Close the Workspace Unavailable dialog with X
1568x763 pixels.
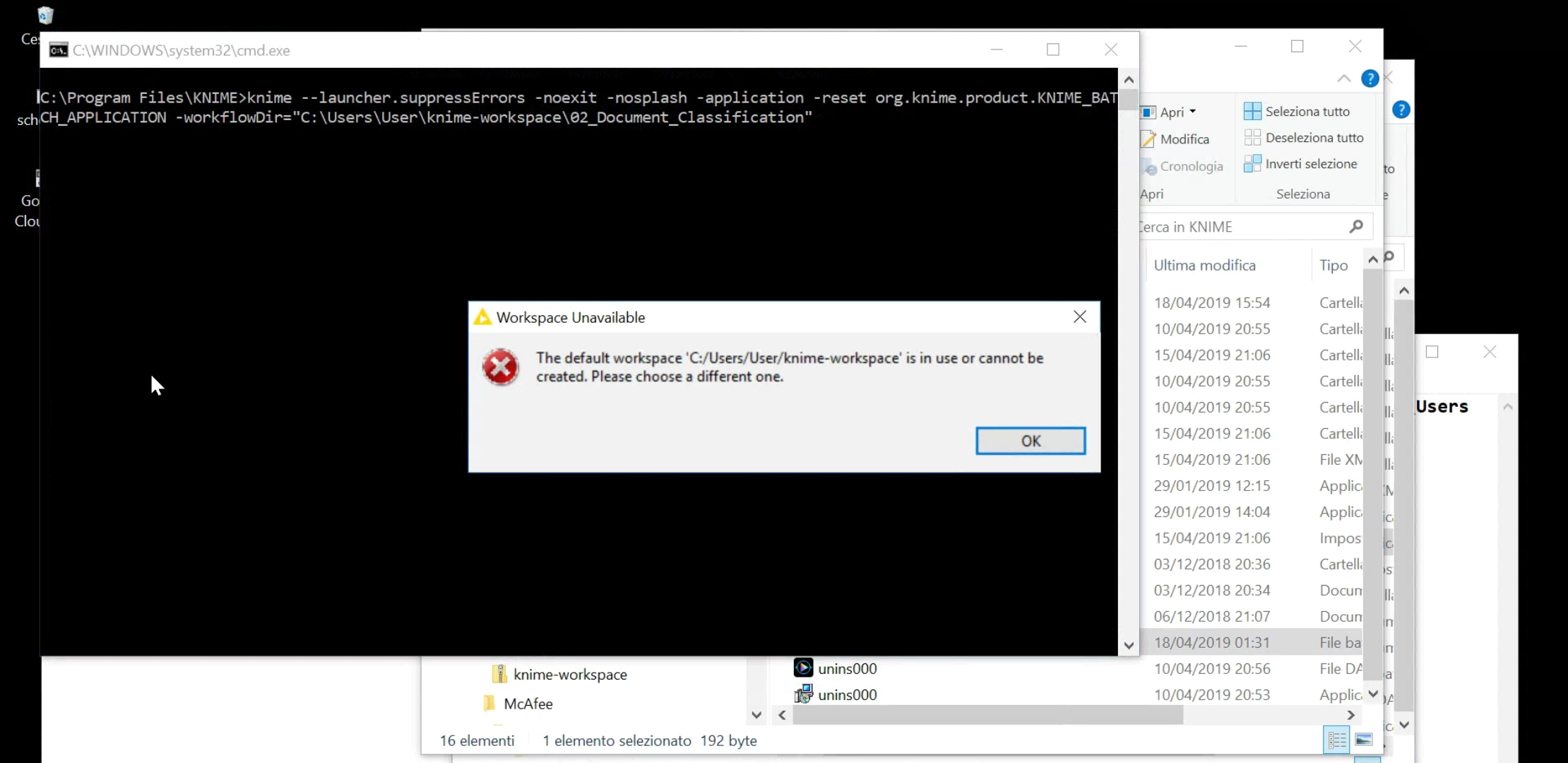pos(1079,317)
